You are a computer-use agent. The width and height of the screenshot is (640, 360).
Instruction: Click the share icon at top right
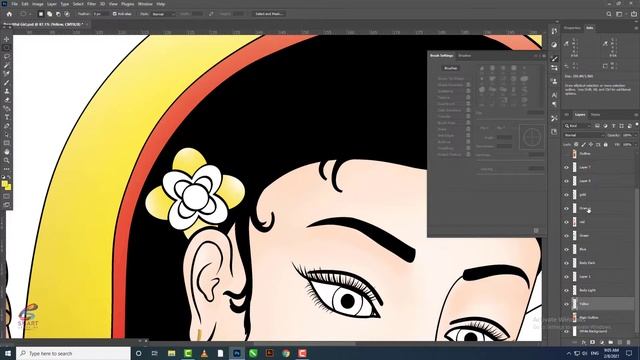click(634, 14)
